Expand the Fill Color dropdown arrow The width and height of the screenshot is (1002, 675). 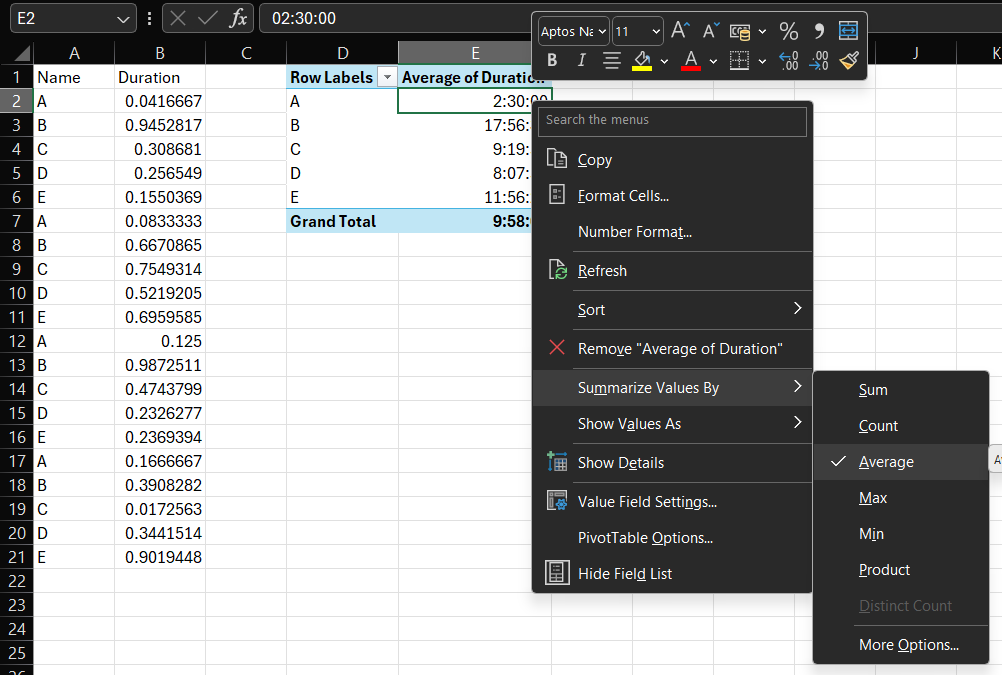point(665,61)
